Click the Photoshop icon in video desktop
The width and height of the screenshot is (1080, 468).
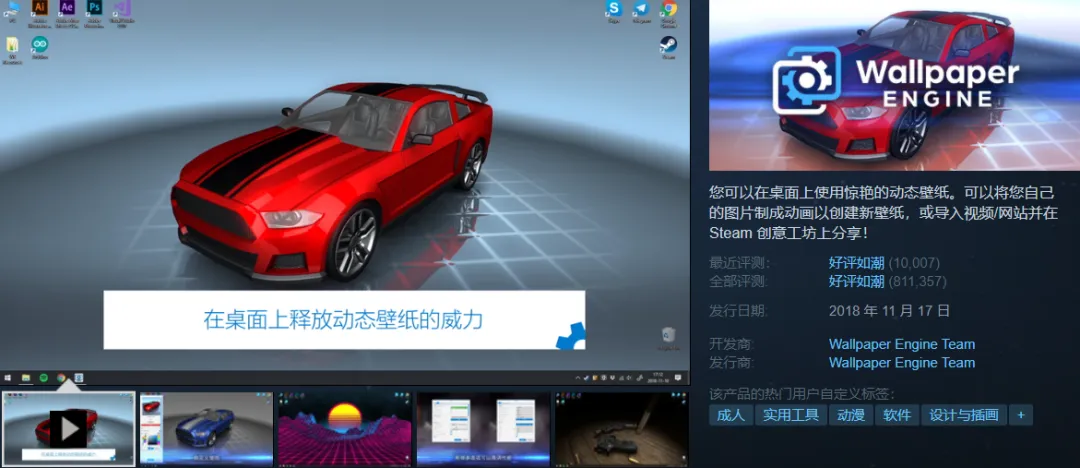[94, 8]
